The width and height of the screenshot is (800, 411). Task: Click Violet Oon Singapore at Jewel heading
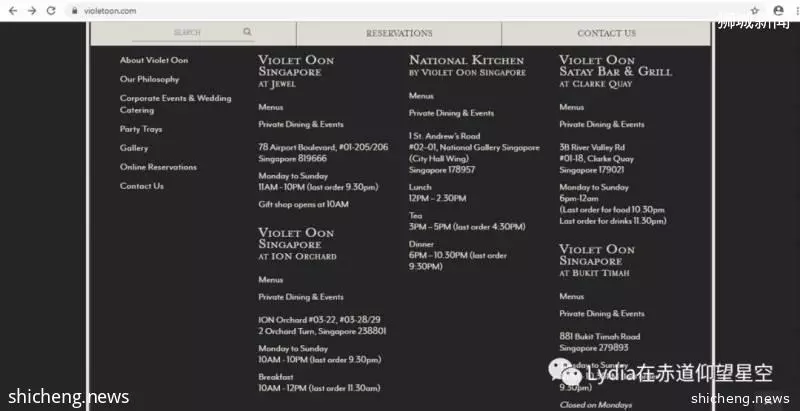pyautogui.click(x=296, y=72)
